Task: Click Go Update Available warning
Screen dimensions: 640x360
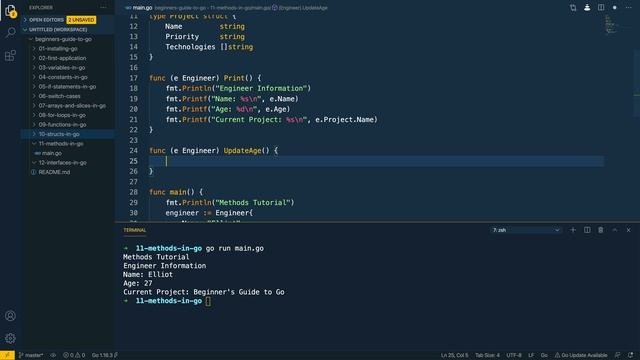Action: tap(581, 355)
